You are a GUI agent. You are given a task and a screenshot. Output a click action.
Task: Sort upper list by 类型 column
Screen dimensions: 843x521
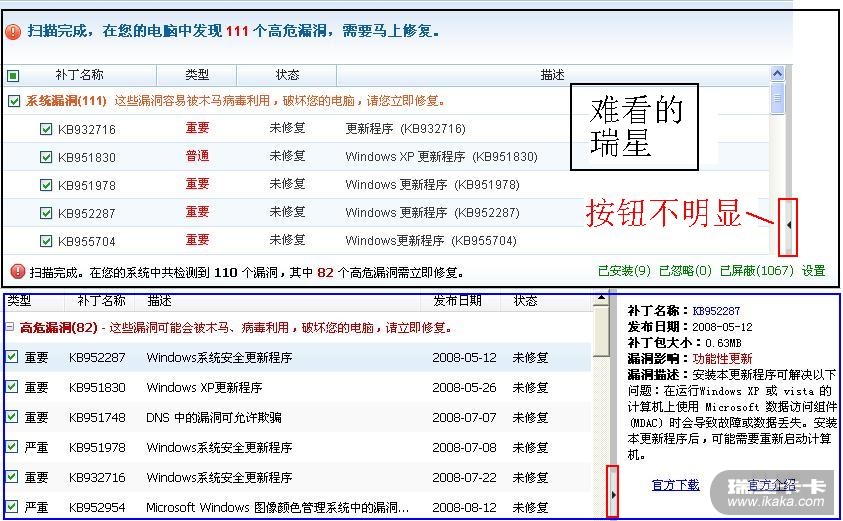point(197,75)
